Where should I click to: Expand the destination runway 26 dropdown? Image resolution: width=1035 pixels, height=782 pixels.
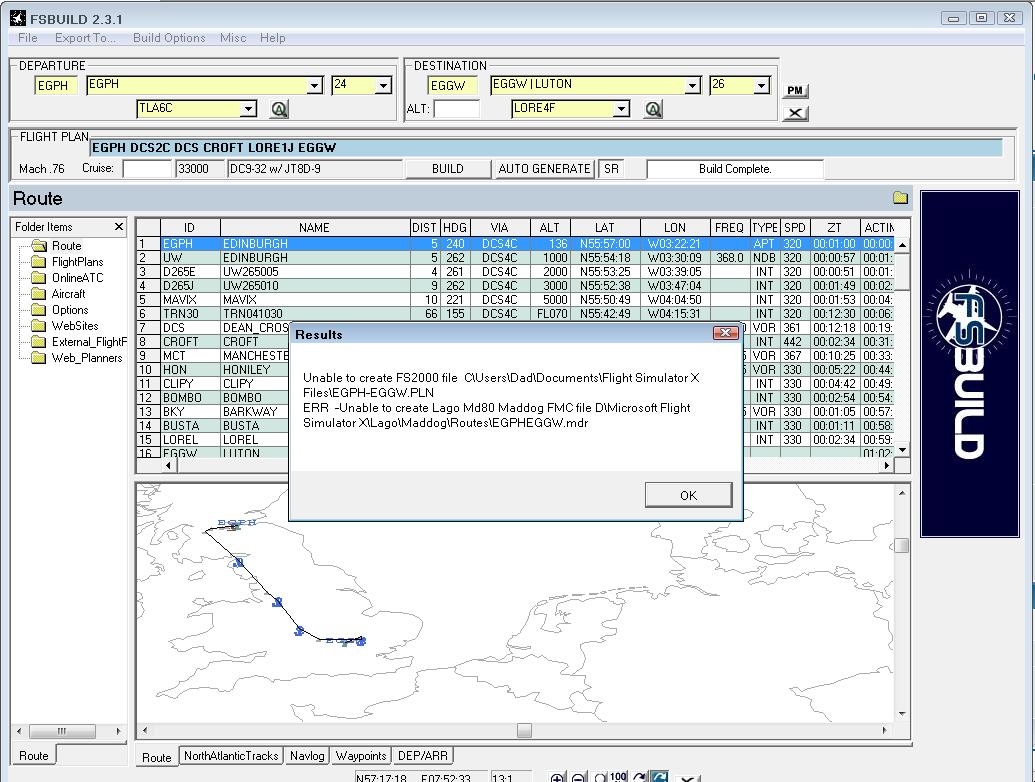(x=761, y=85)
